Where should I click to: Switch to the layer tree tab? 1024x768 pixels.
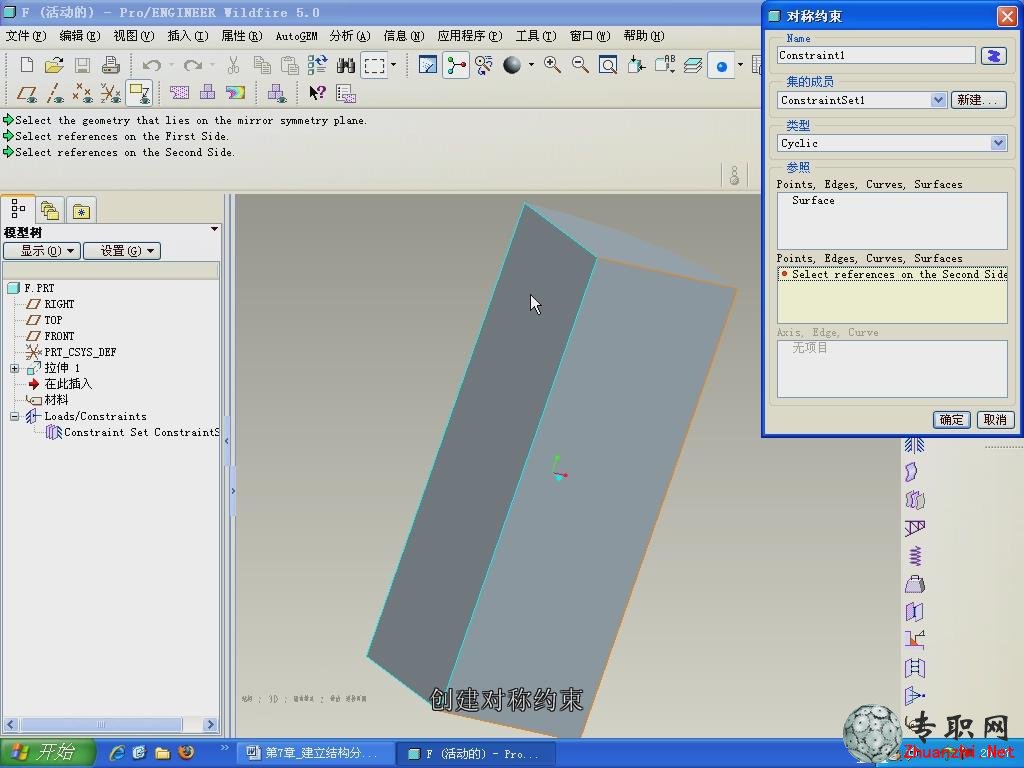click(50, 210)
